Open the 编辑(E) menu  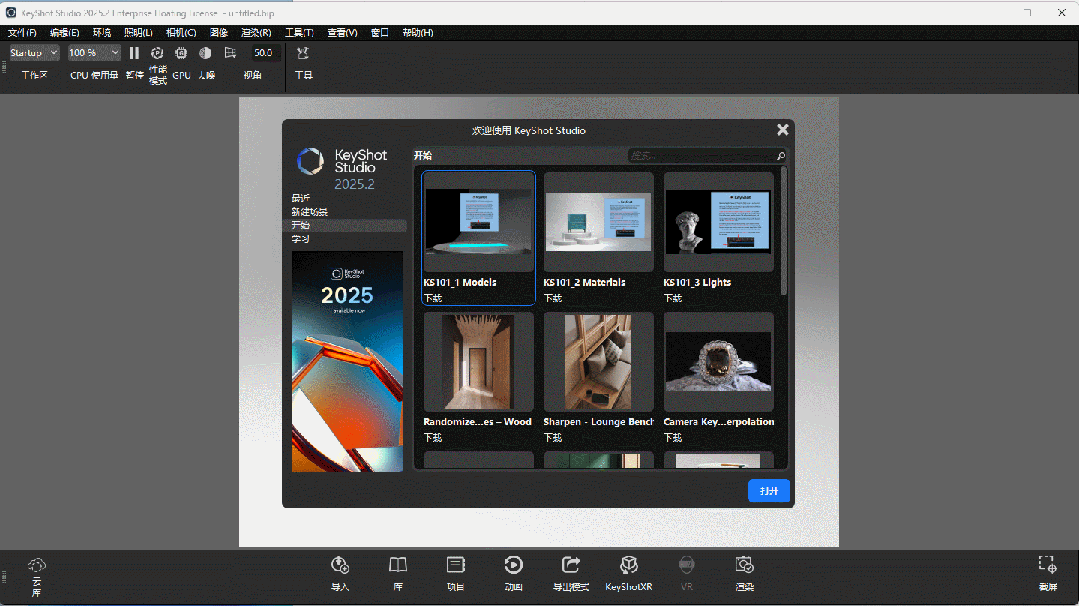tap(64, 32)
